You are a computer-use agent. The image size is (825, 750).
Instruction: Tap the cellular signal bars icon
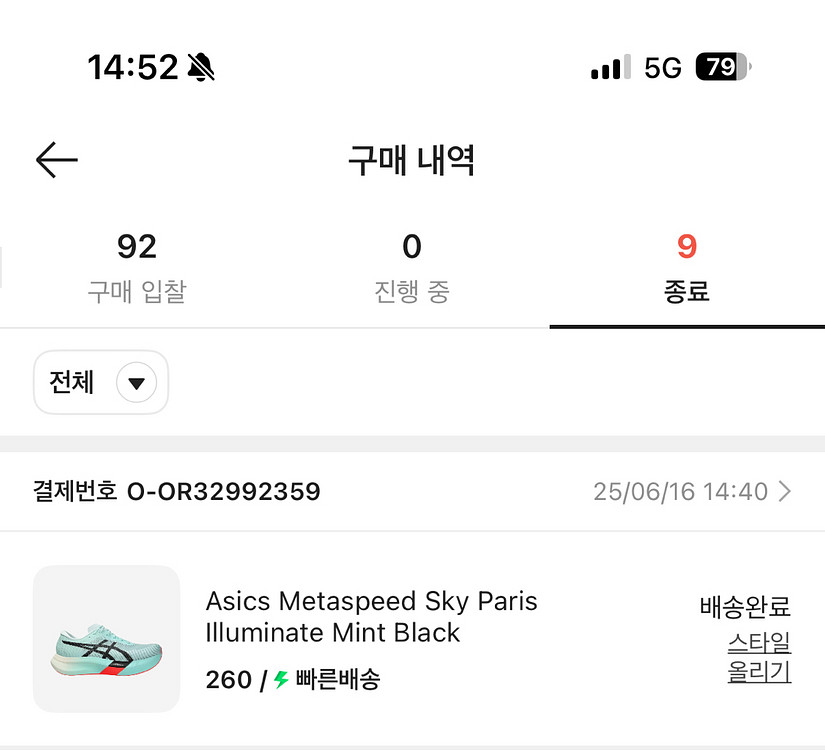tap(610, 68)
